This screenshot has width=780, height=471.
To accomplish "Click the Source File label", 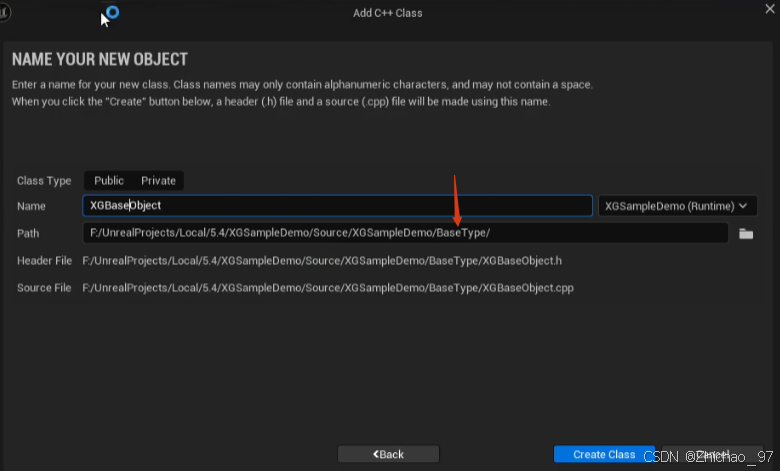I will click(44, 288).
